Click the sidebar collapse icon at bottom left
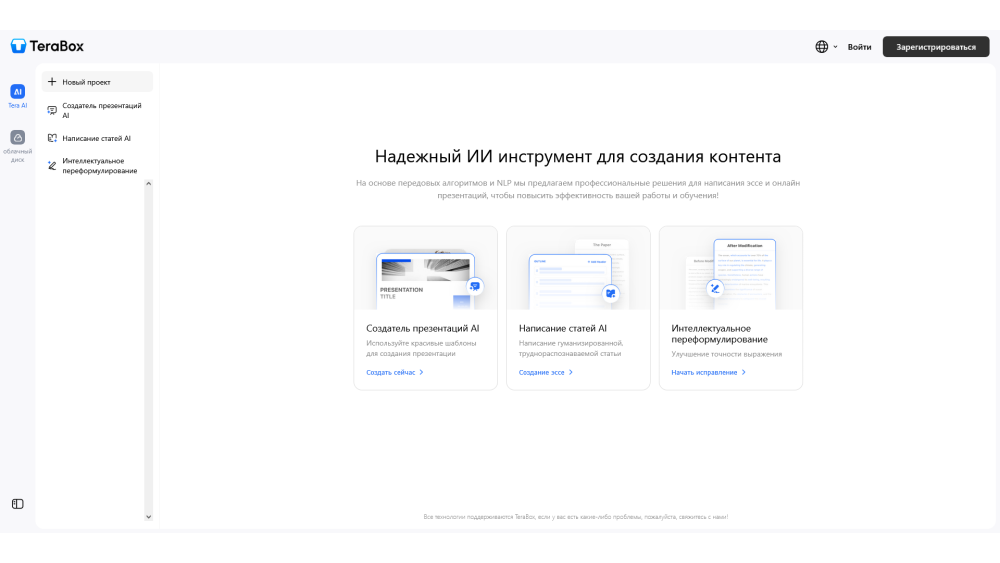This screenshot has height=563, width=1000. click(x=17, y=504)
